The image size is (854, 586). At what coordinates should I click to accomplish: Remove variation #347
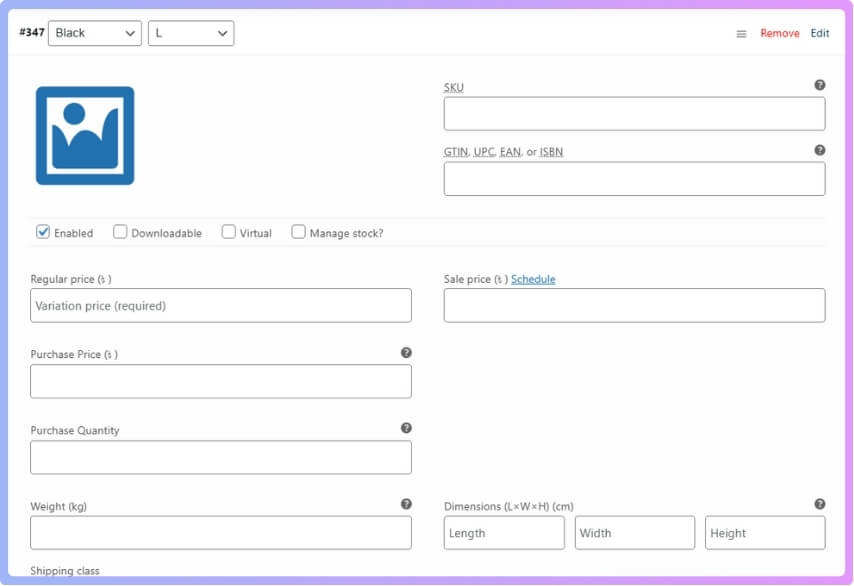[782, 32]
